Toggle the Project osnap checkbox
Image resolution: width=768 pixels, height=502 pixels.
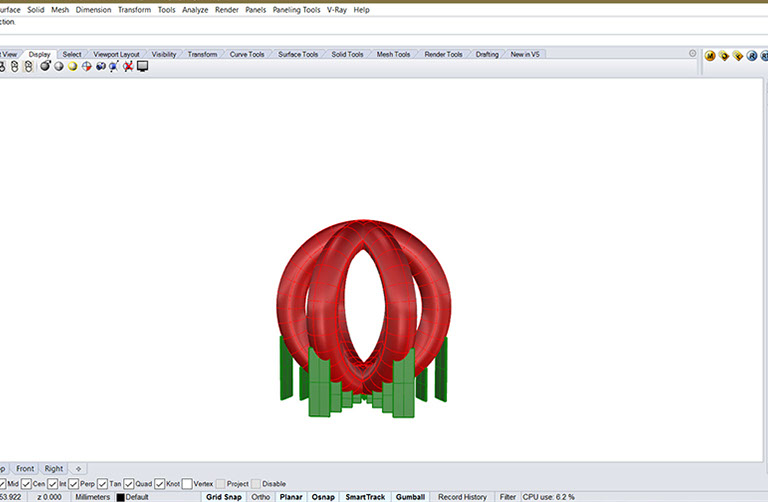(220, 484)
